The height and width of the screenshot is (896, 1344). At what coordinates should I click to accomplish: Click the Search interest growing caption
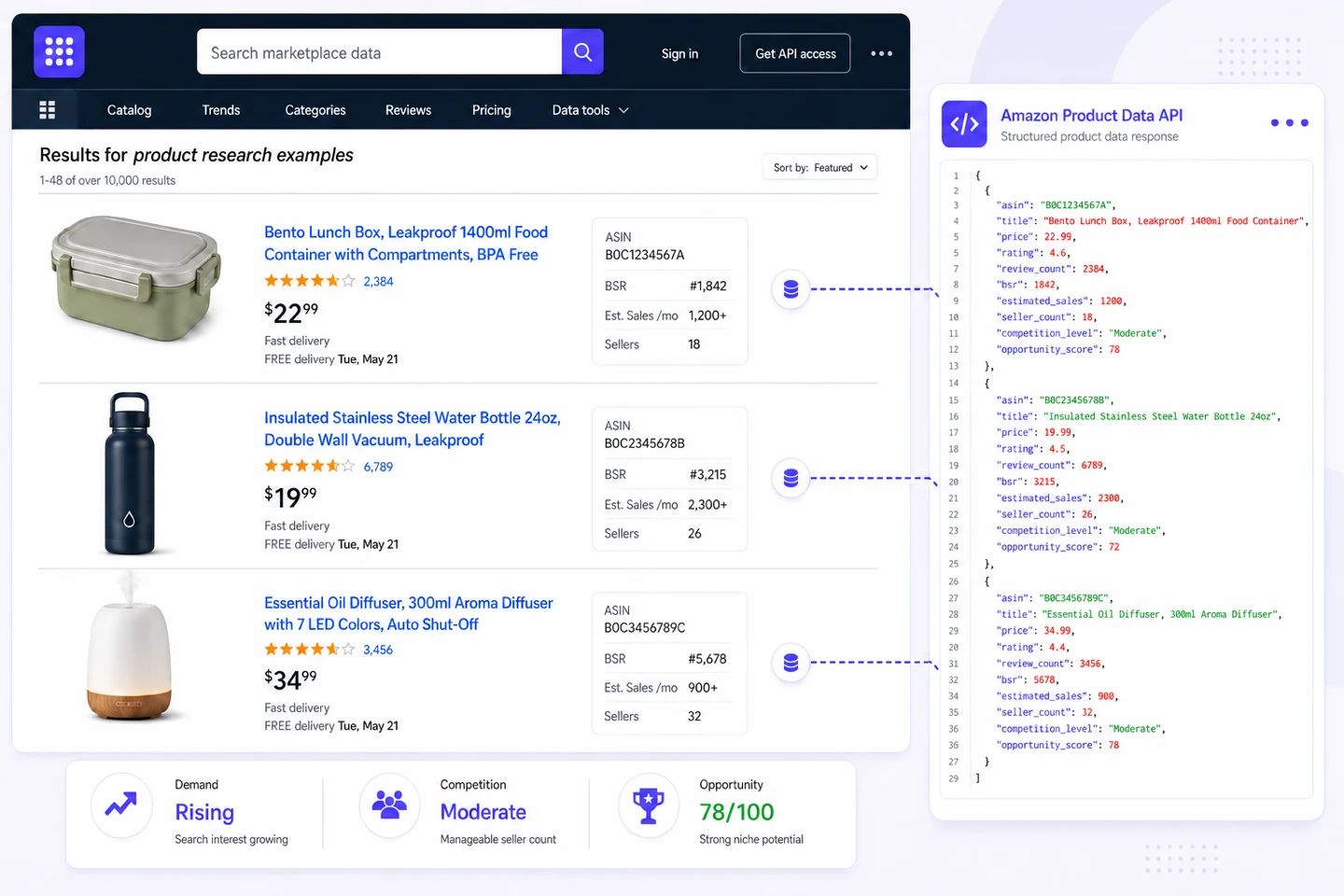click(231, 840)
